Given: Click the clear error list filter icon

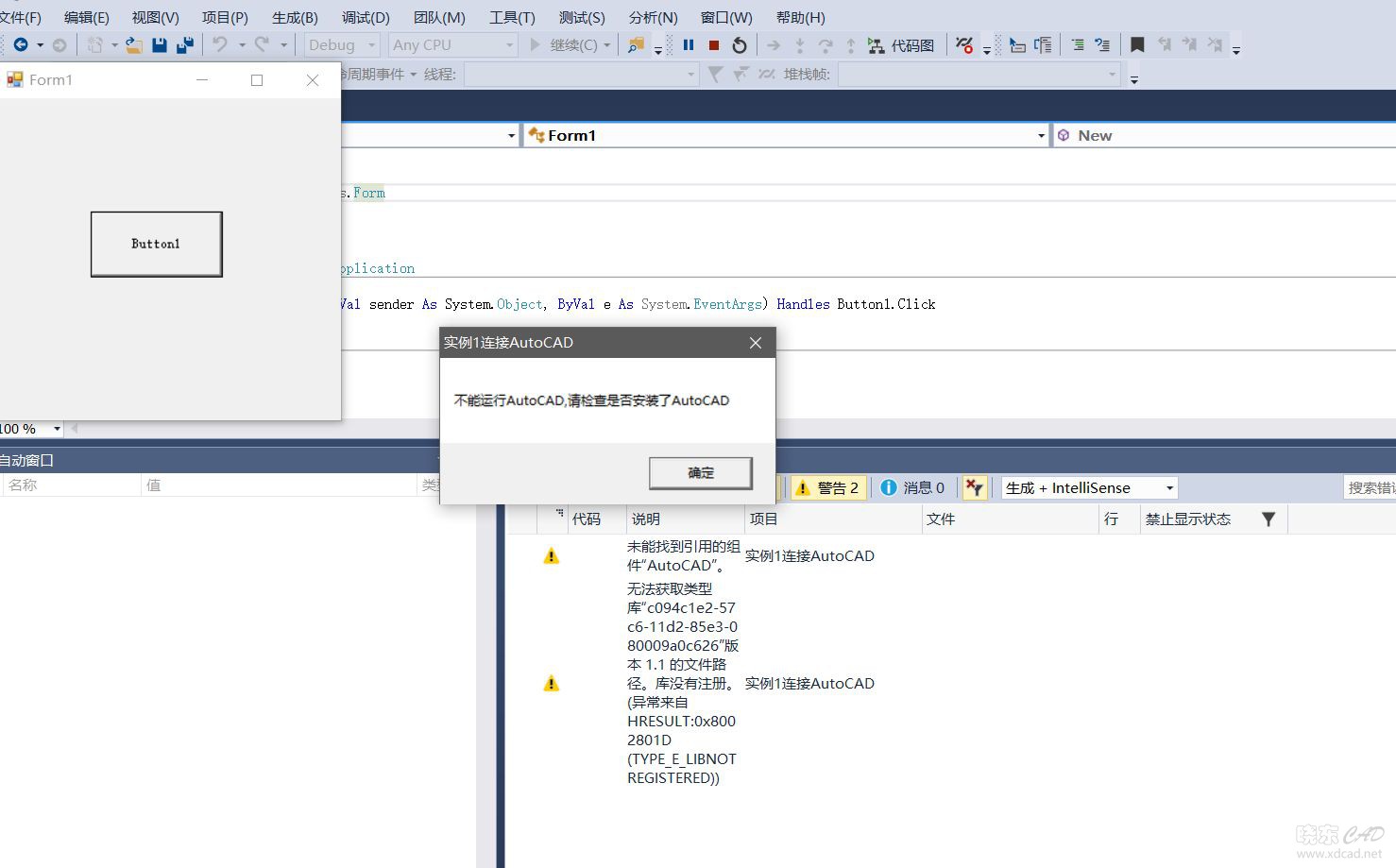Looking at the screenshot, I should [x=974, y=487].
